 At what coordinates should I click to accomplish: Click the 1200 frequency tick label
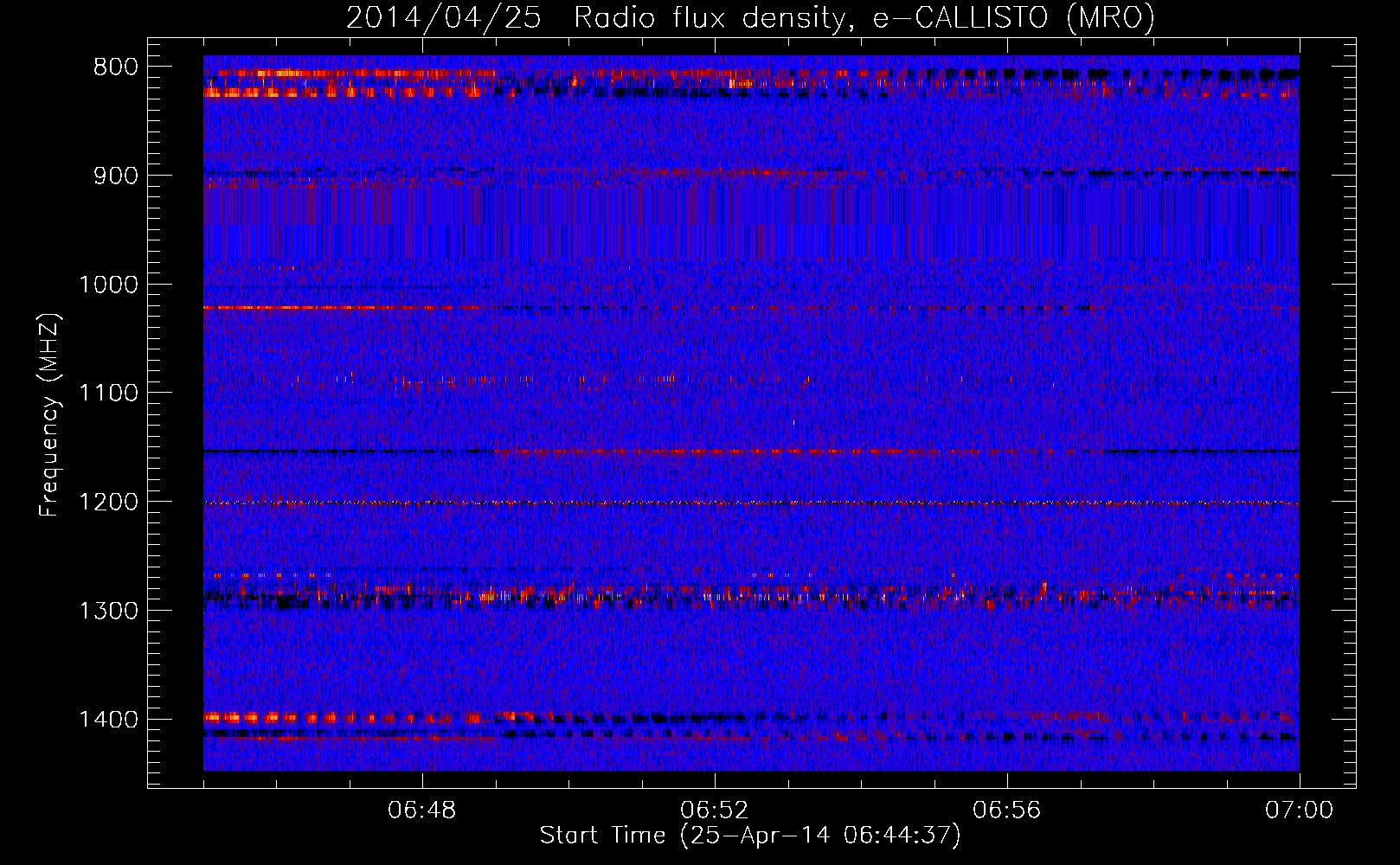click(108, 503)
